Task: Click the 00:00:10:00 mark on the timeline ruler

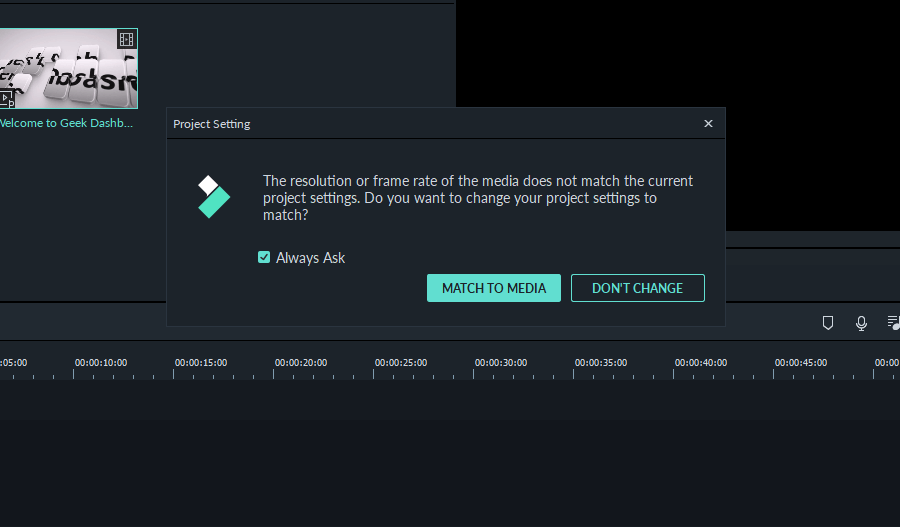Action: point(101,363)
